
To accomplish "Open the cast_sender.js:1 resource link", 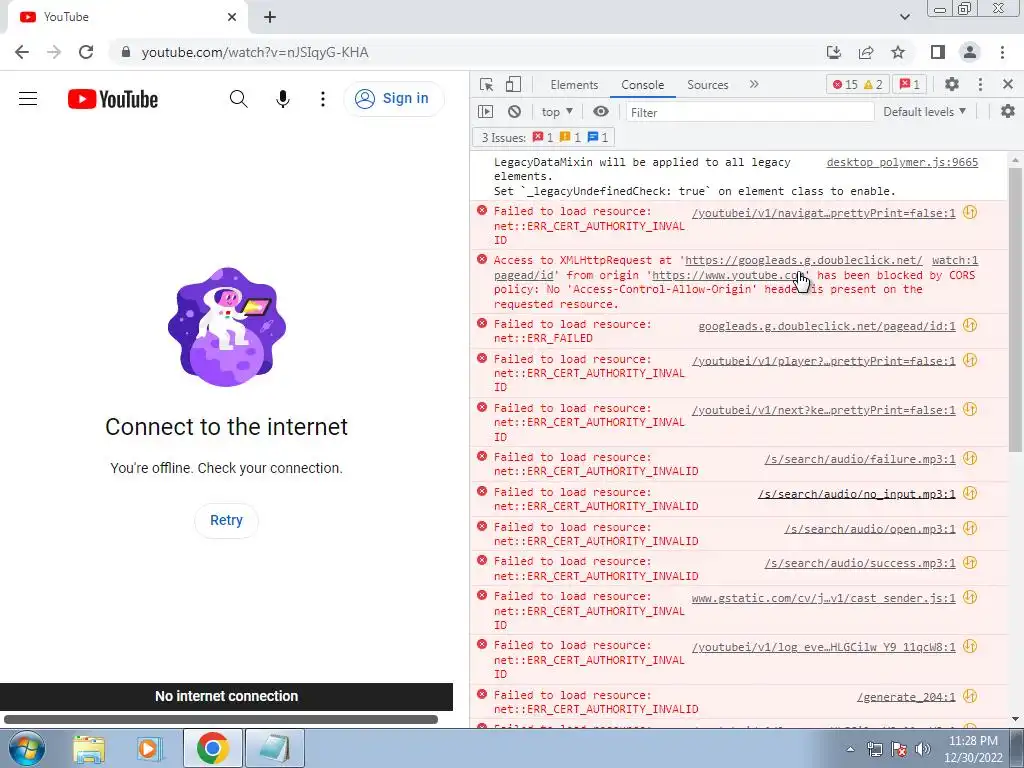I will click(x=823, y=598).
